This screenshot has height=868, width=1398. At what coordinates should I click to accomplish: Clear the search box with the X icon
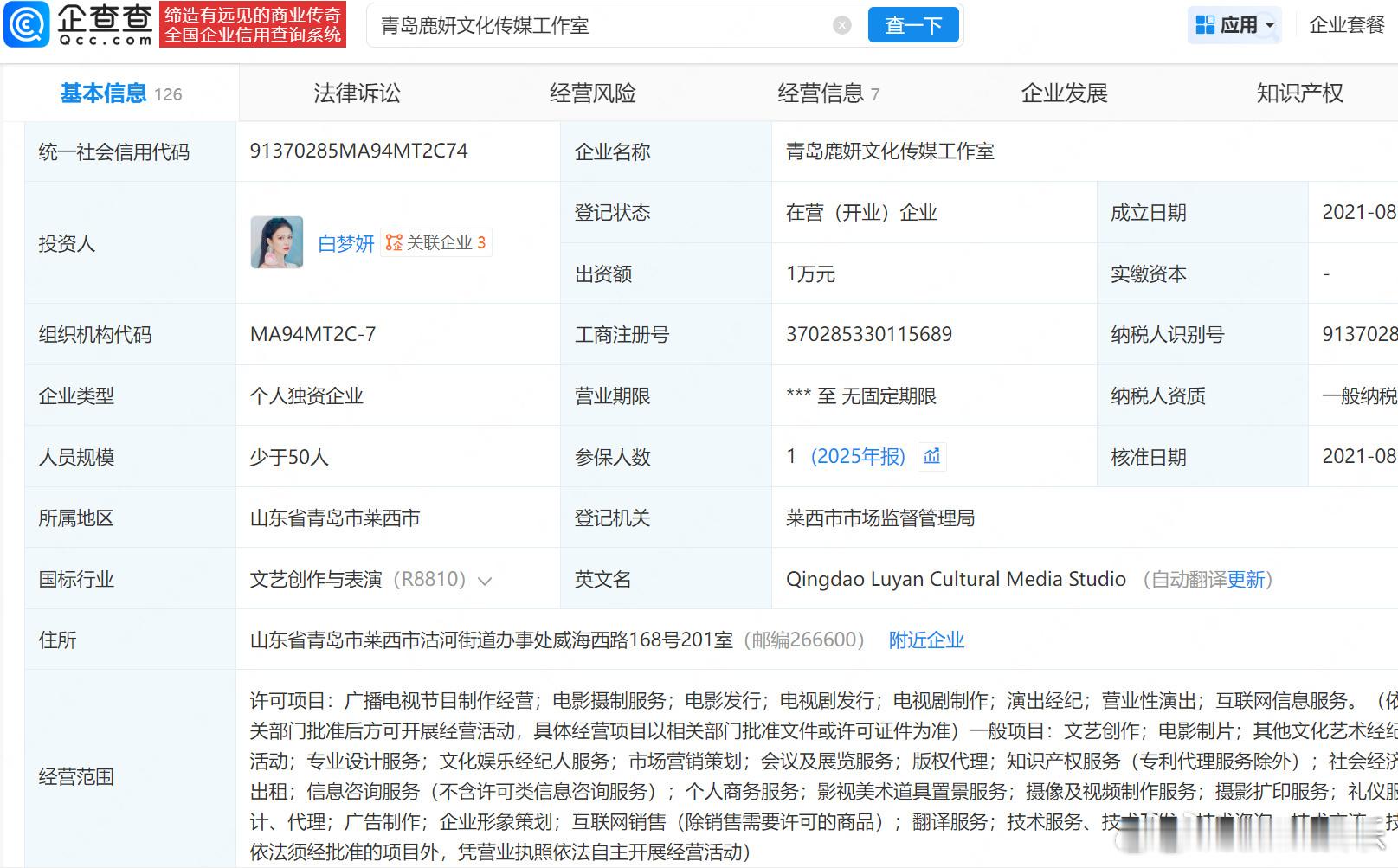842,25
